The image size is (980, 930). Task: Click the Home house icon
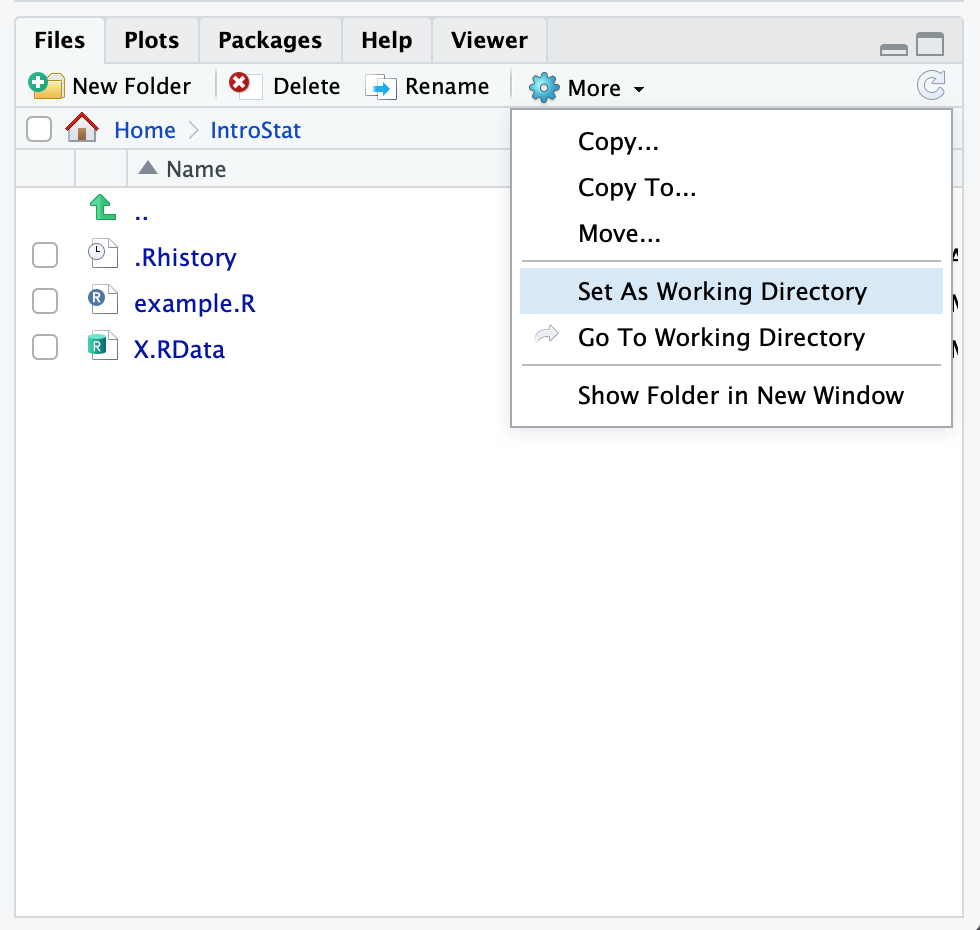click(82, 128)
